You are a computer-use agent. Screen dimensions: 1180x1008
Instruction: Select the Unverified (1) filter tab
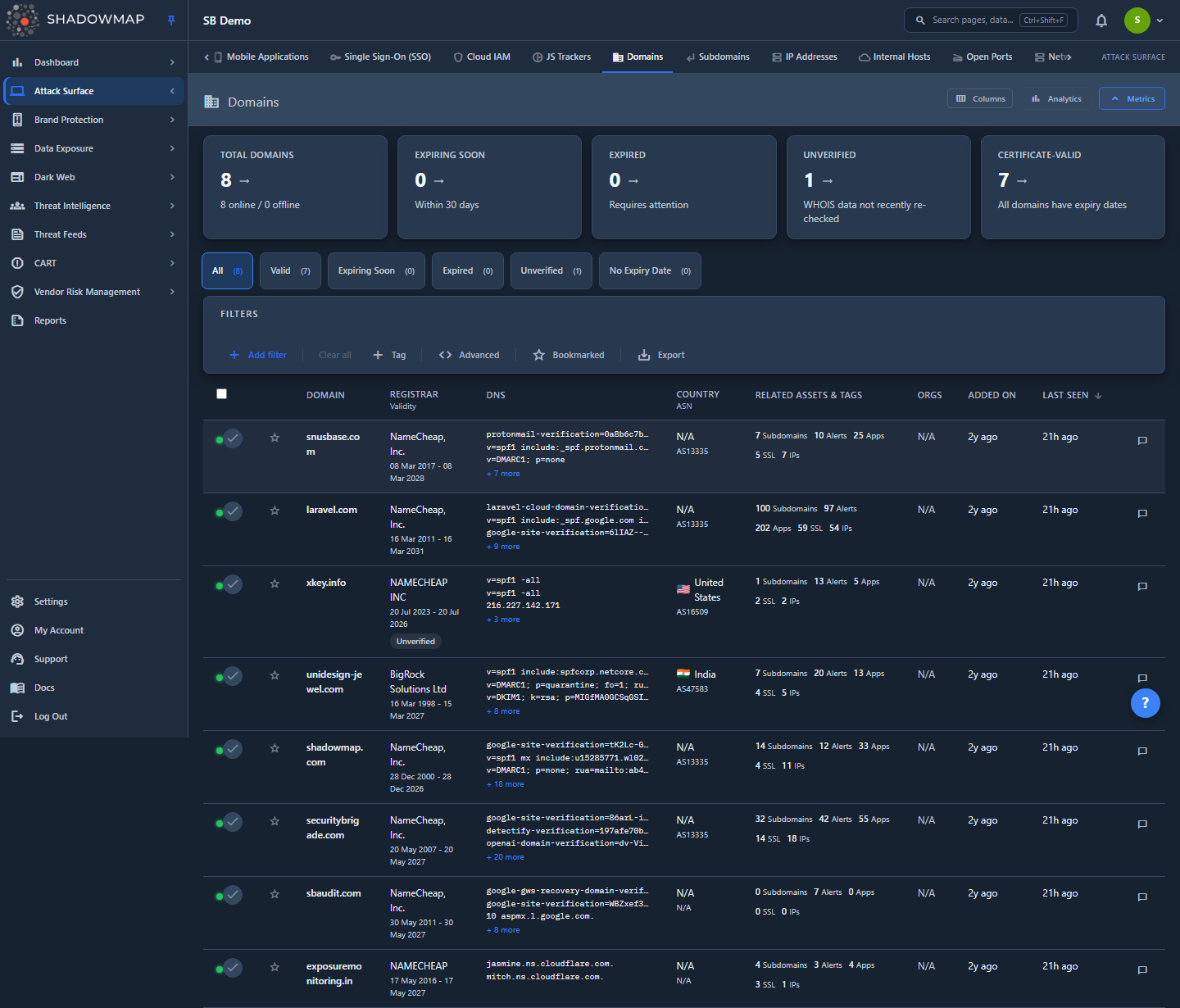551,271
